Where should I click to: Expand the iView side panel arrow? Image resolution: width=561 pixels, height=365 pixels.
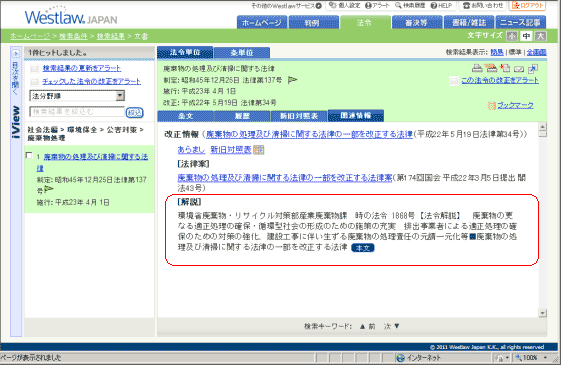(15, 54)
